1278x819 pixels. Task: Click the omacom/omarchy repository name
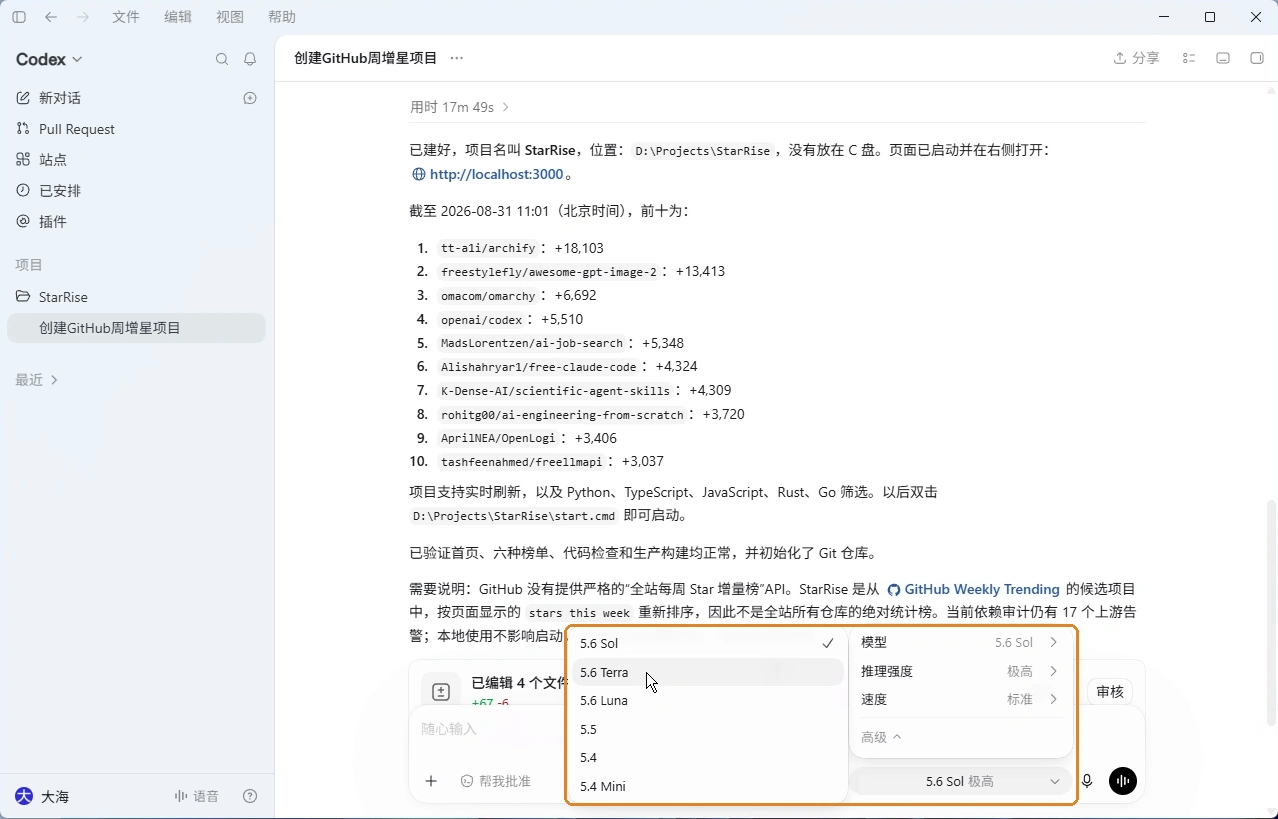pyautogui.click(x=488, y=296)
